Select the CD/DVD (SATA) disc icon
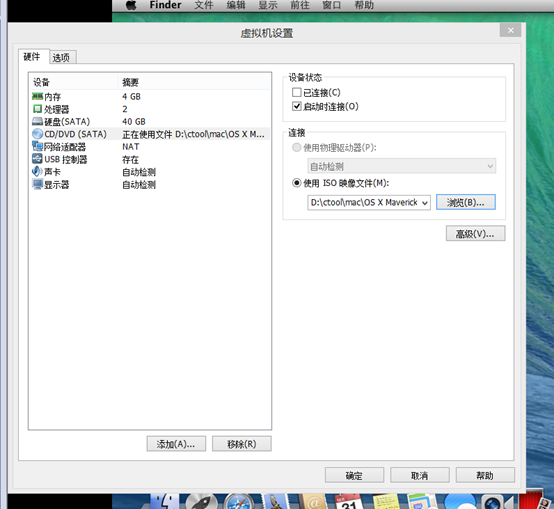The image size is (554, 509). pos(37,134)
